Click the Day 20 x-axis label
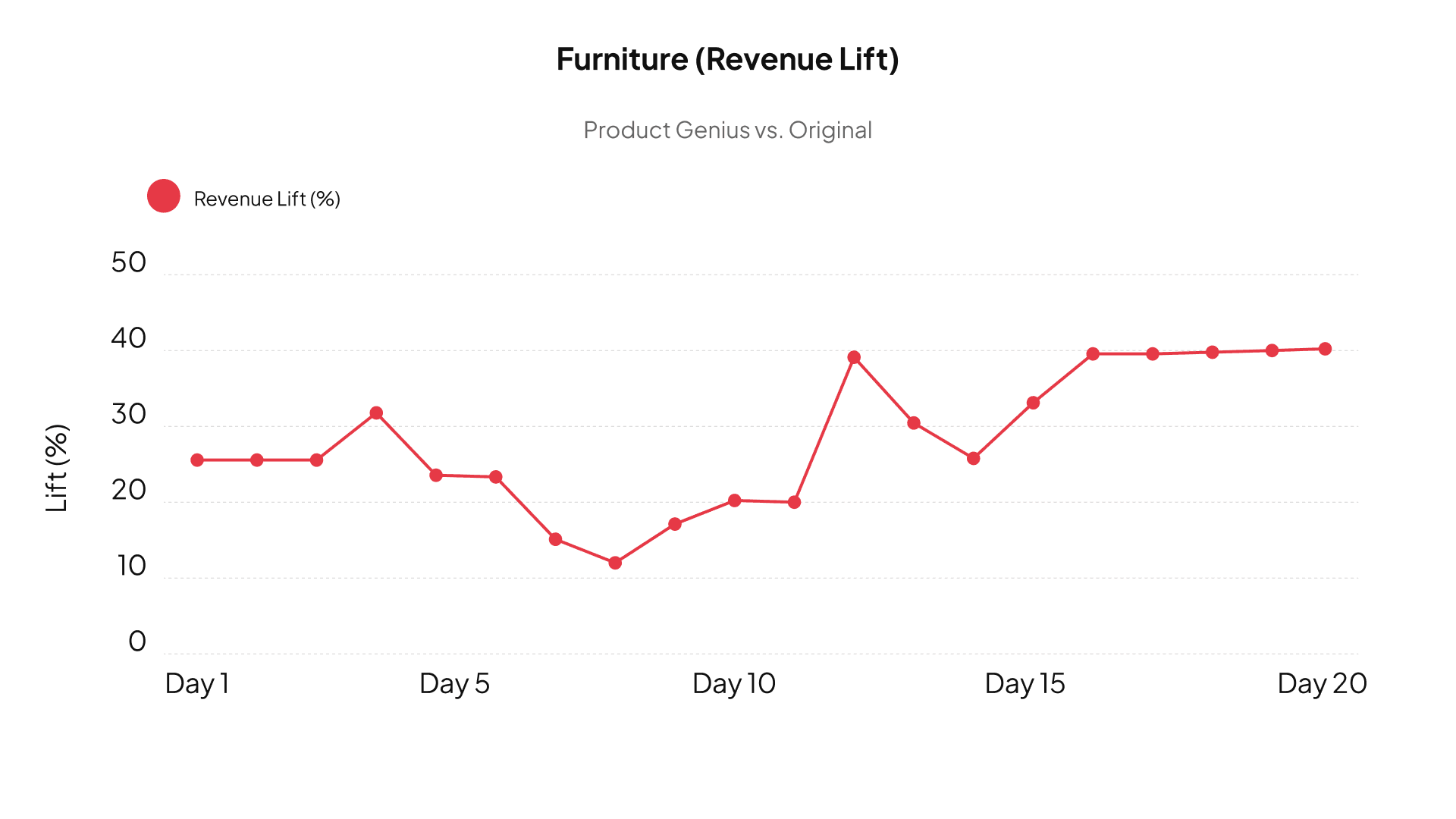This screenshot has height=819, width=1456. (1322, 684)
